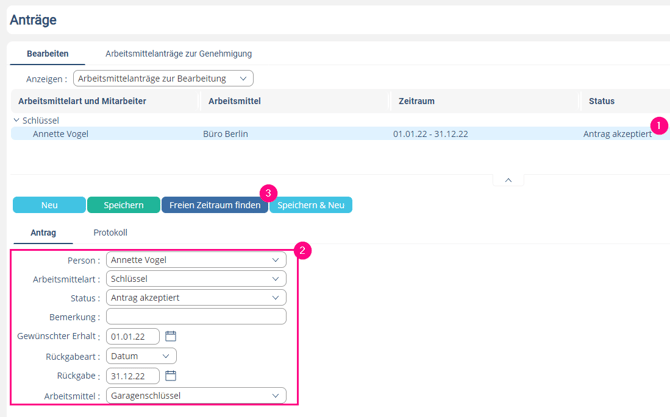Focus the Bemerkung input field

(x=196, y=317)
